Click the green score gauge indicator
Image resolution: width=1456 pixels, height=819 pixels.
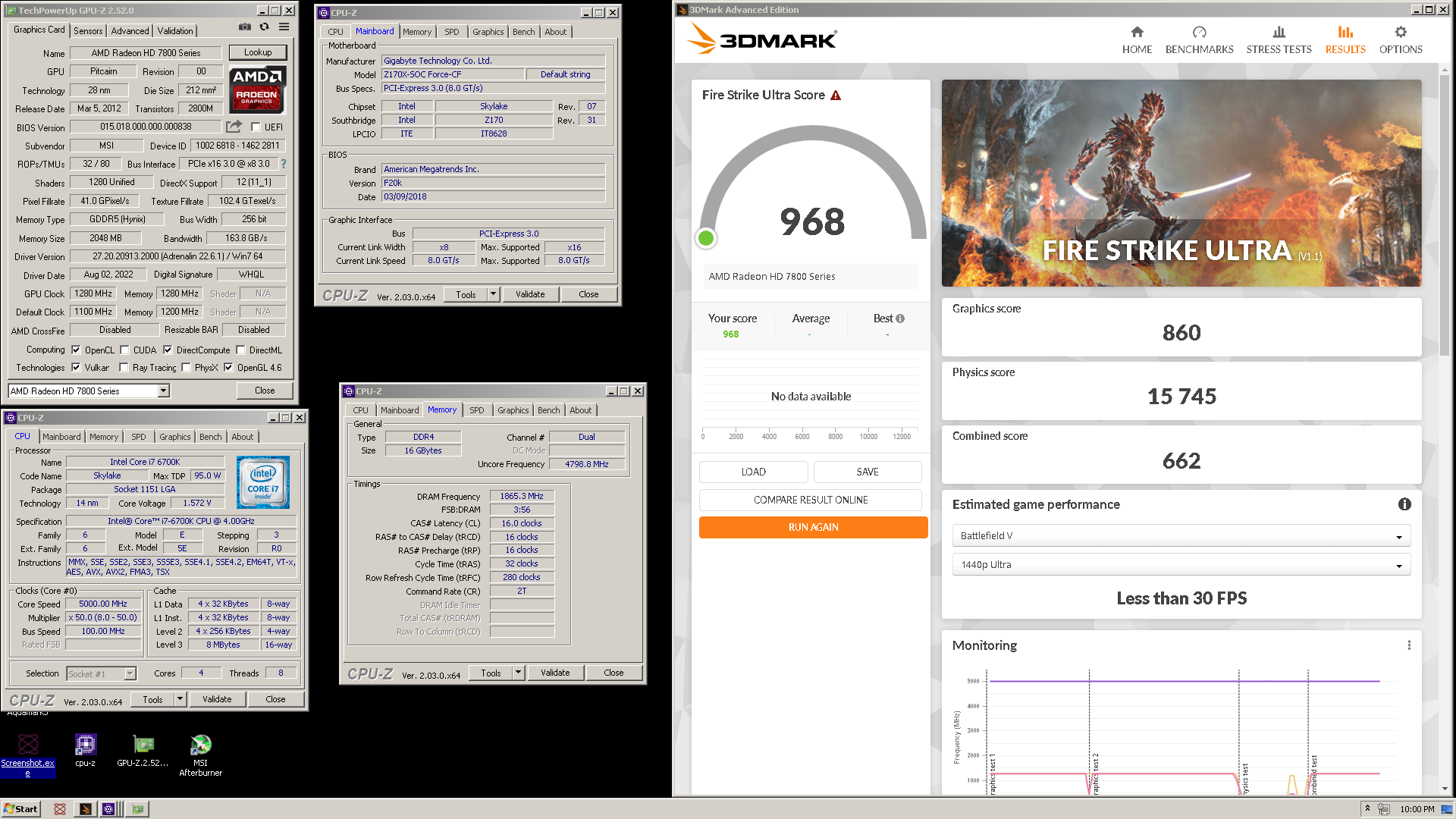(706, 238)
